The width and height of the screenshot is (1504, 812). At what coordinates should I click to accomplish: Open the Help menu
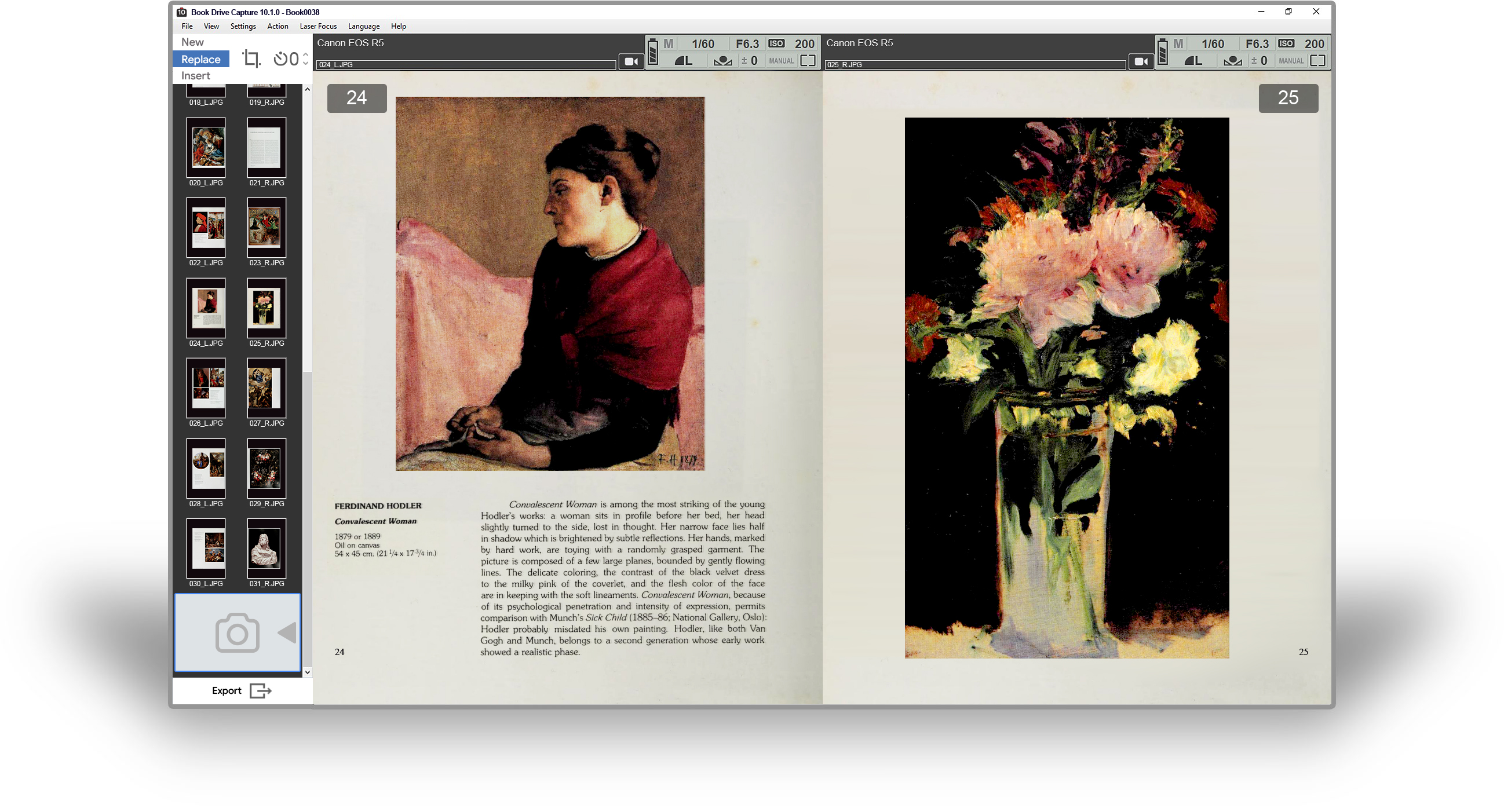(398, 26)
